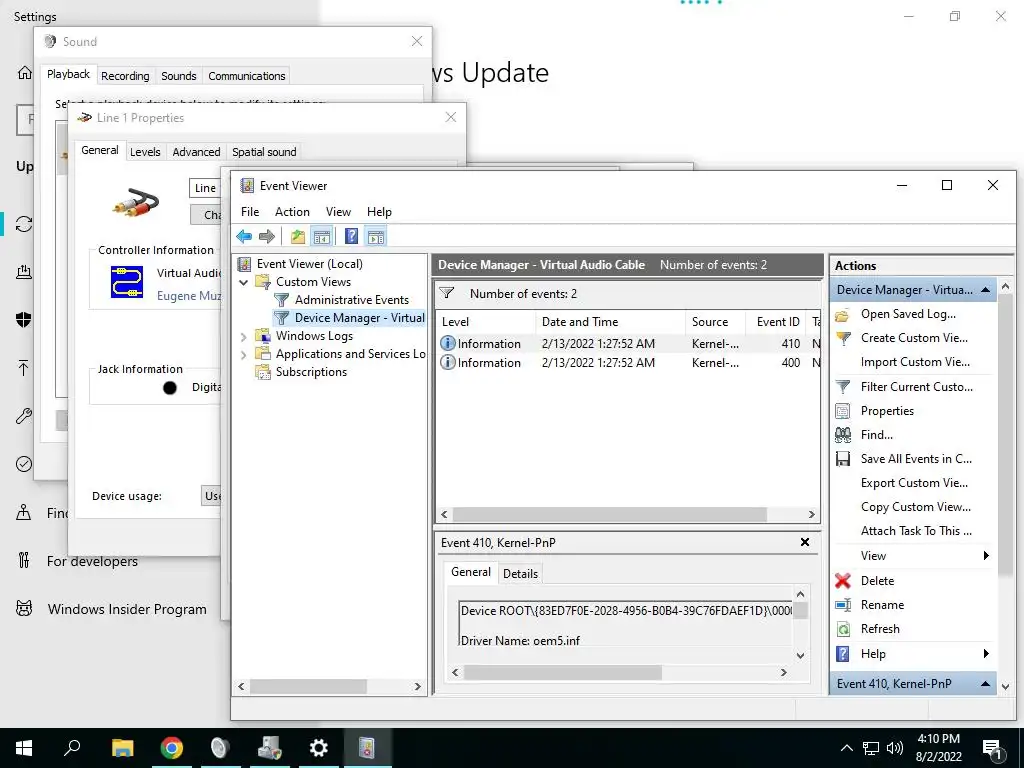Click Copy Custom View action
The height and width of the screenshot is (768, 1024).
(916, 507)
